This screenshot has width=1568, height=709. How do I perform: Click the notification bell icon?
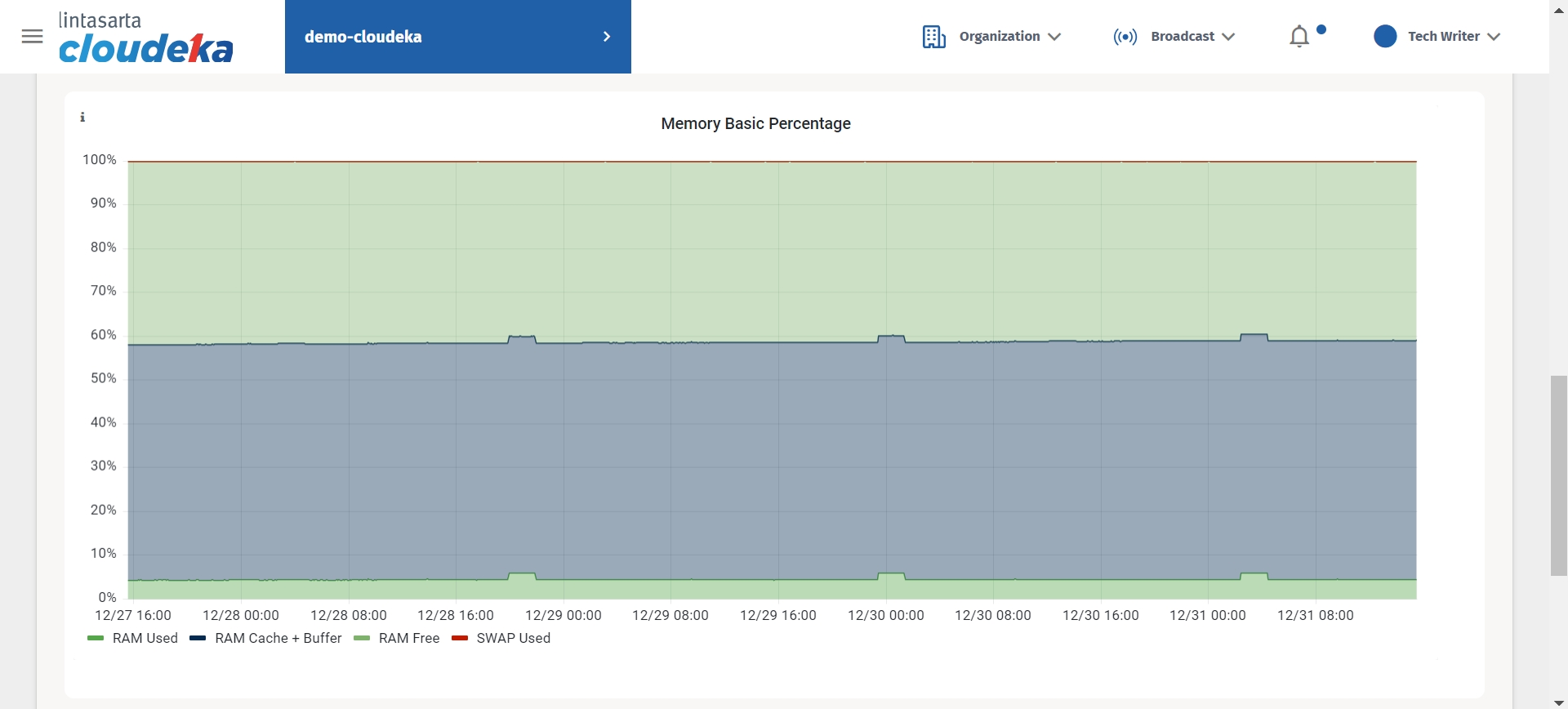(1298, 37)
